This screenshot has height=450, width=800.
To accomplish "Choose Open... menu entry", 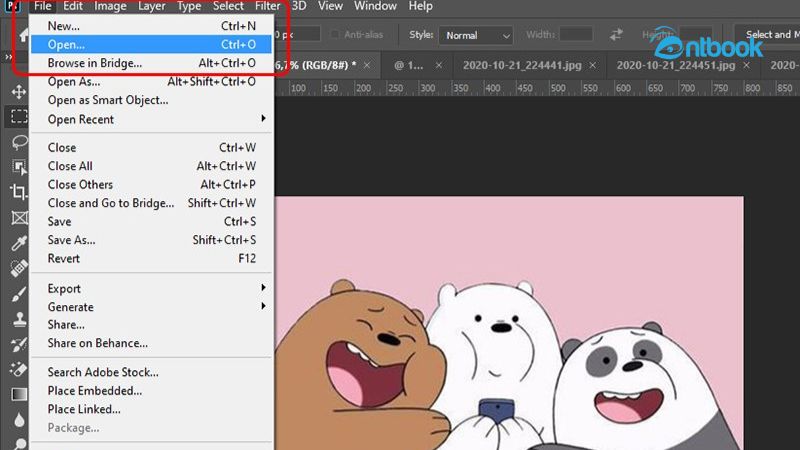I will pos(152,44).
